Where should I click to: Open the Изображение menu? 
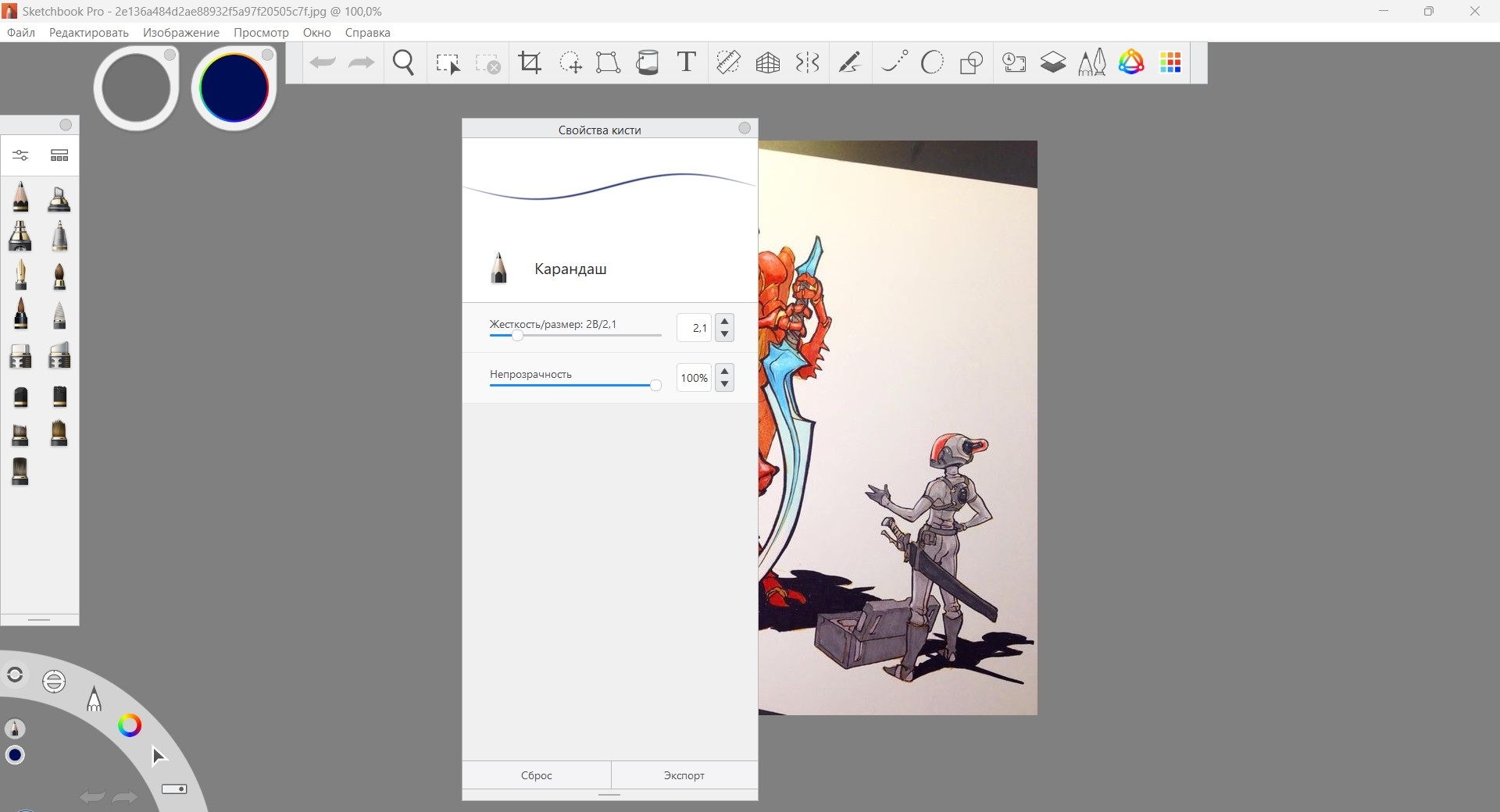click(180, 33)
